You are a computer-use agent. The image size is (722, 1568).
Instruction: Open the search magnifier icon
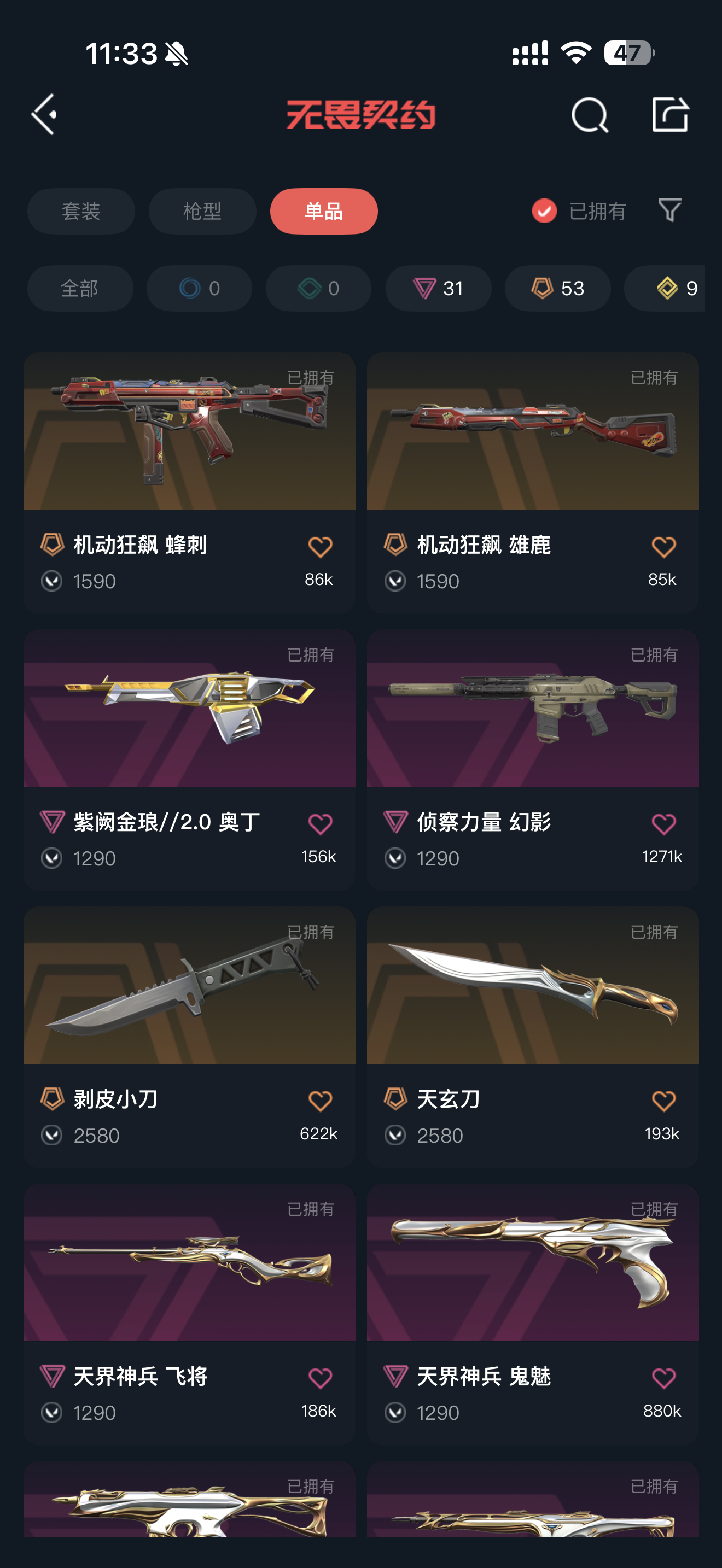(x=589, y=114)
